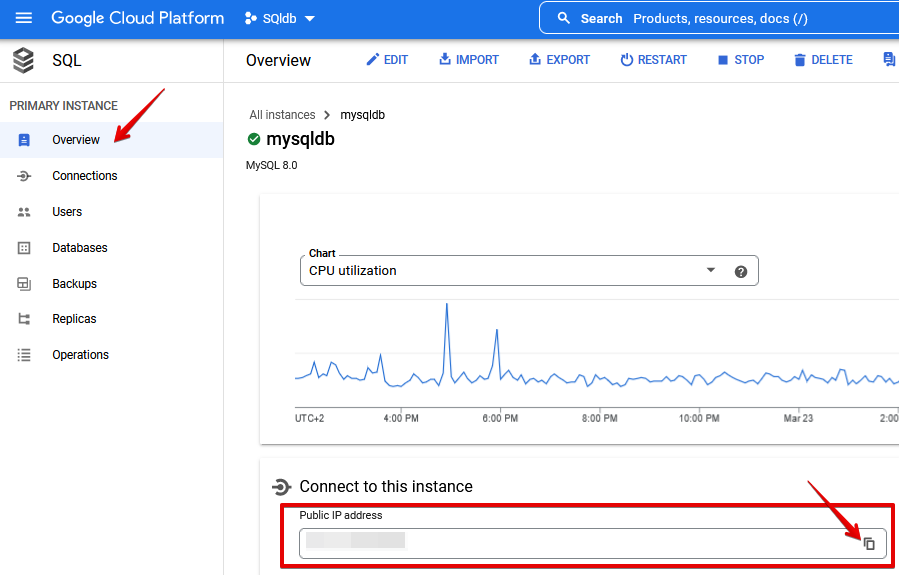Screen dimensions: 900x575
Task: Open Operations in the sidebar
Action: click(x=111, y=355)
